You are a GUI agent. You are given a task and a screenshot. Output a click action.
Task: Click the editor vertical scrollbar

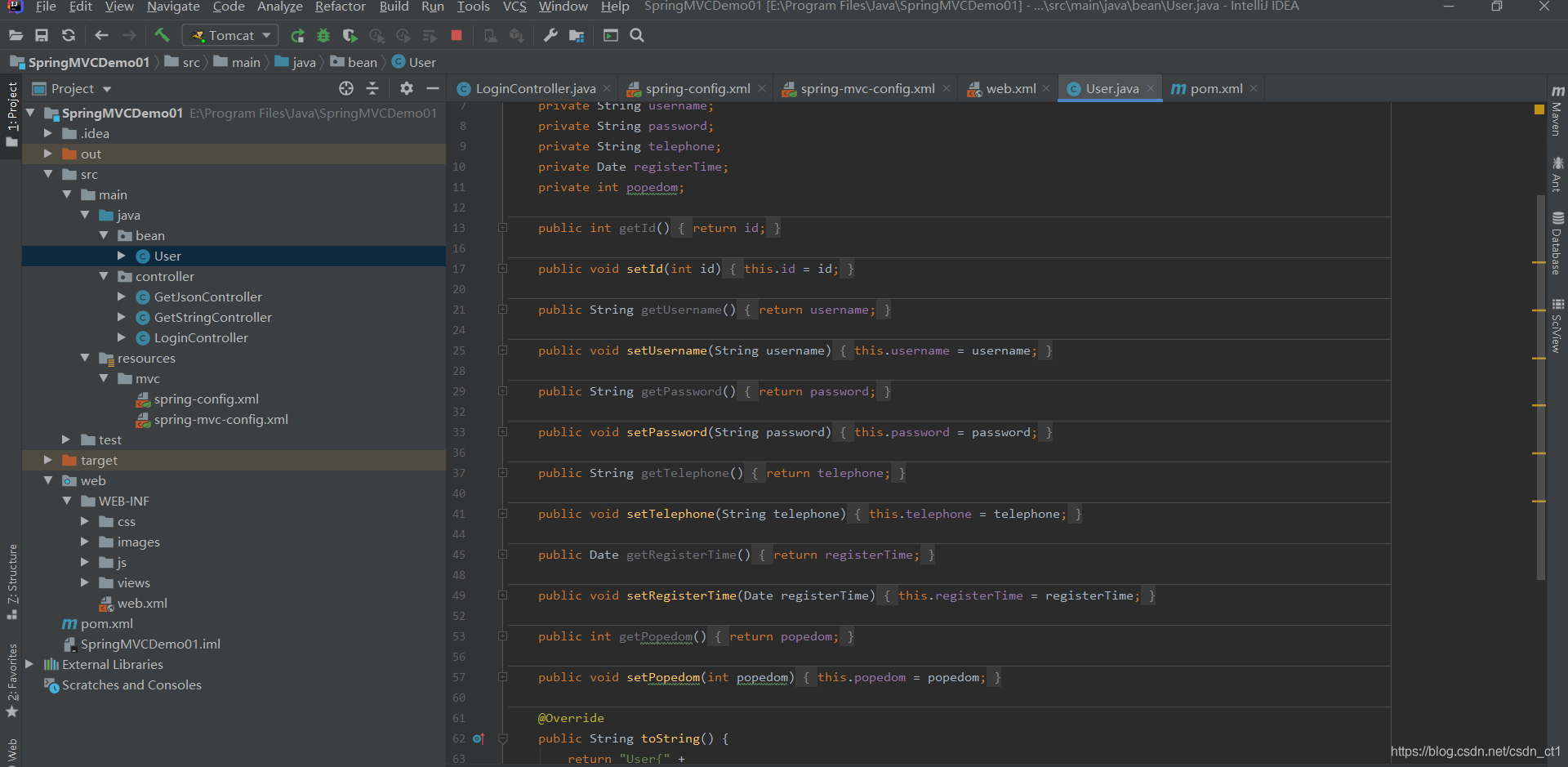[1540, 384]
